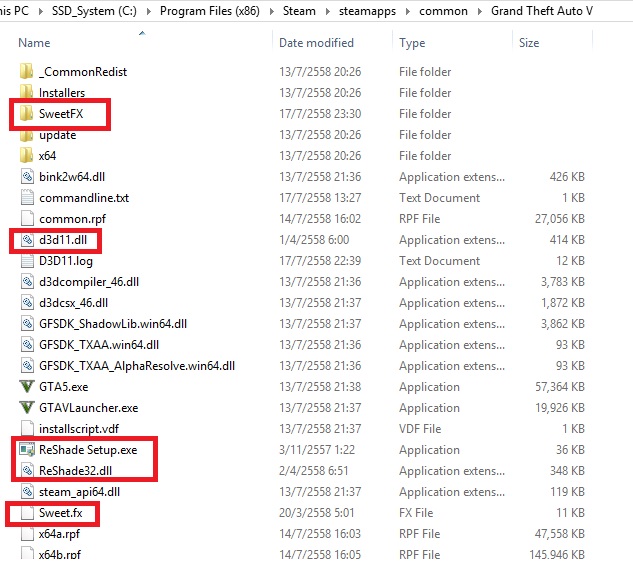
Task: Click type label VDF File
Action: point(420,429)
